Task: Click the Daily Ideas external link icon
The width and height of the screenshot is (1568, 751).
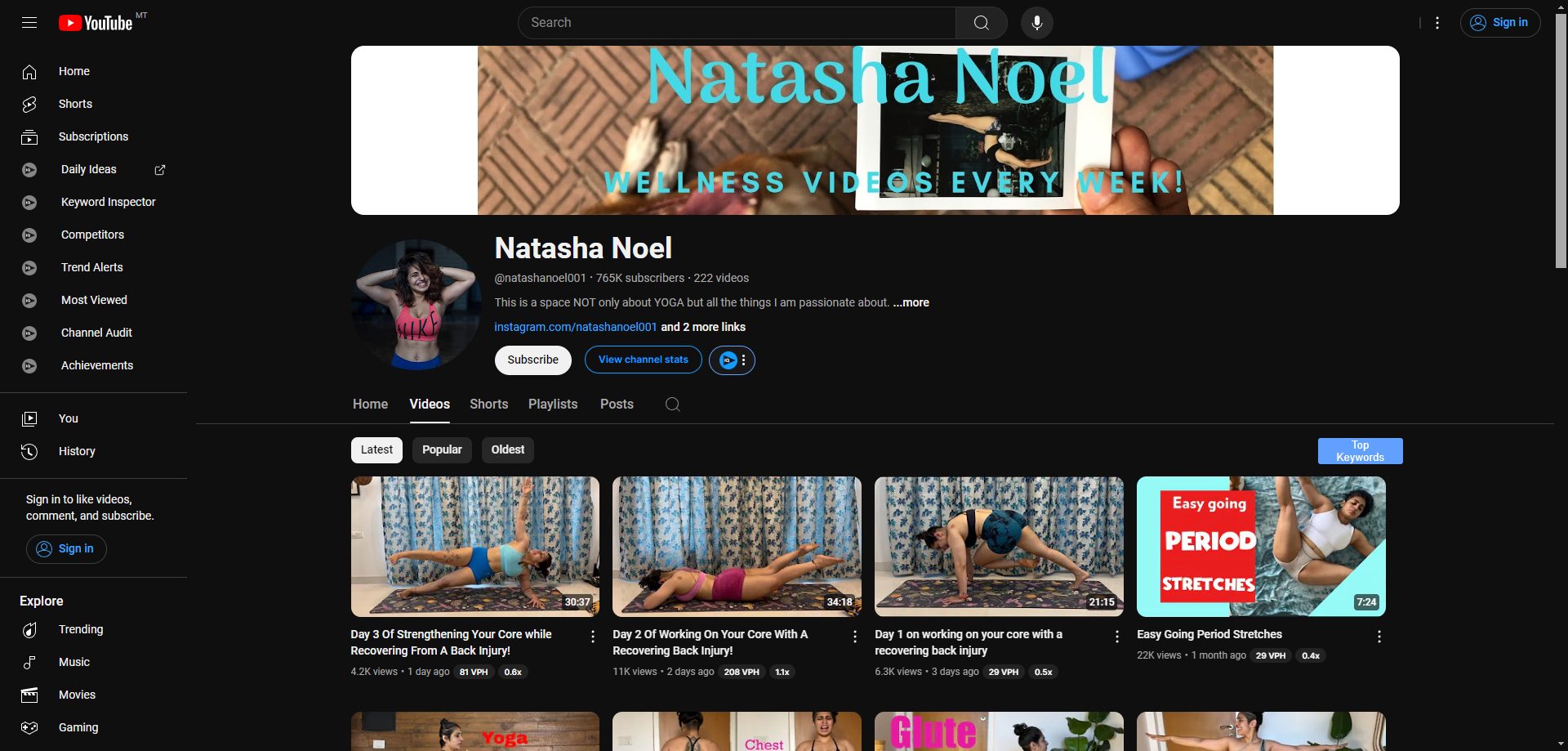Action: coord(160,170)
